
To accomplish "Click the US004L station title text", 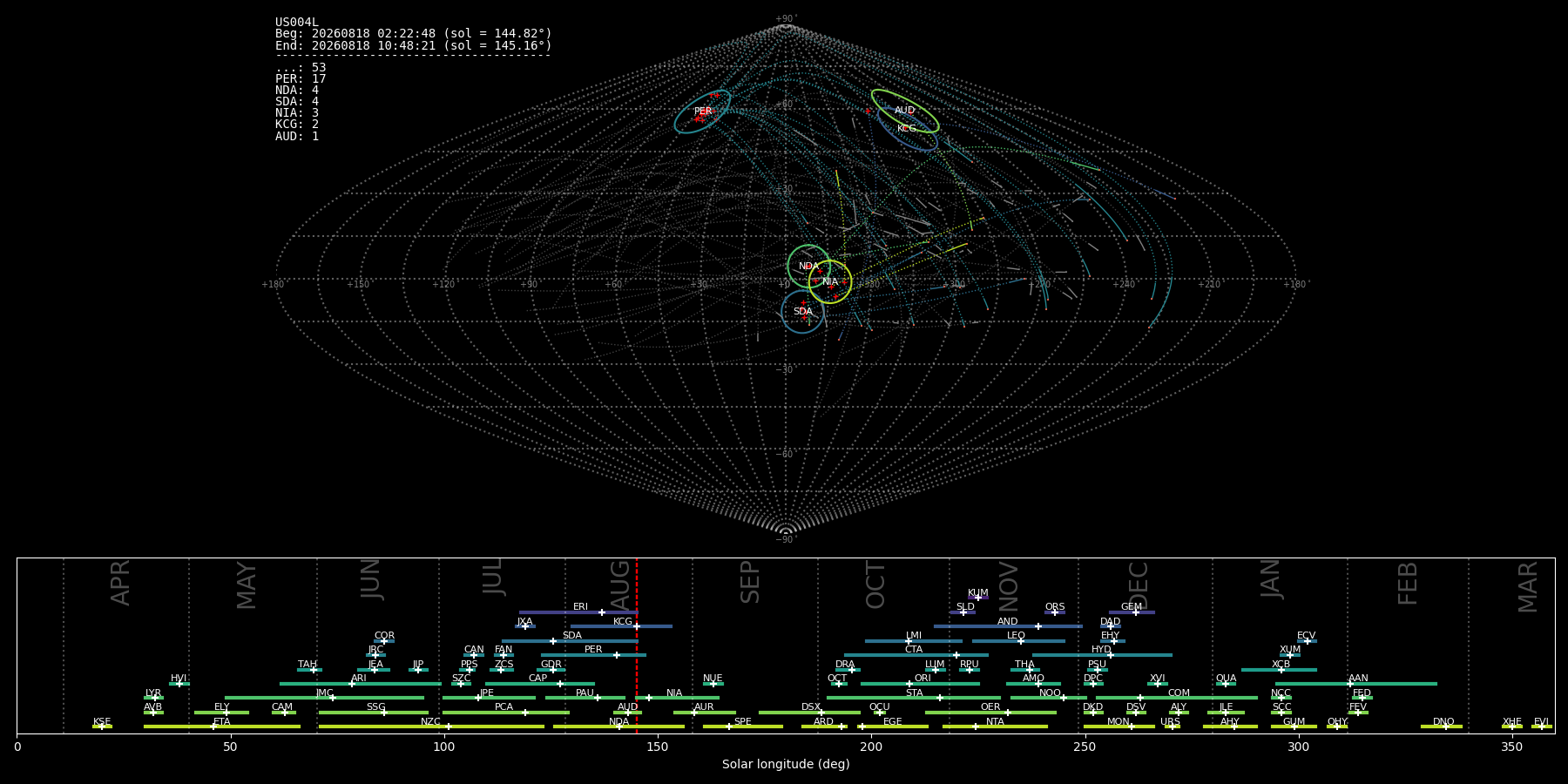I will click(297, 22).
